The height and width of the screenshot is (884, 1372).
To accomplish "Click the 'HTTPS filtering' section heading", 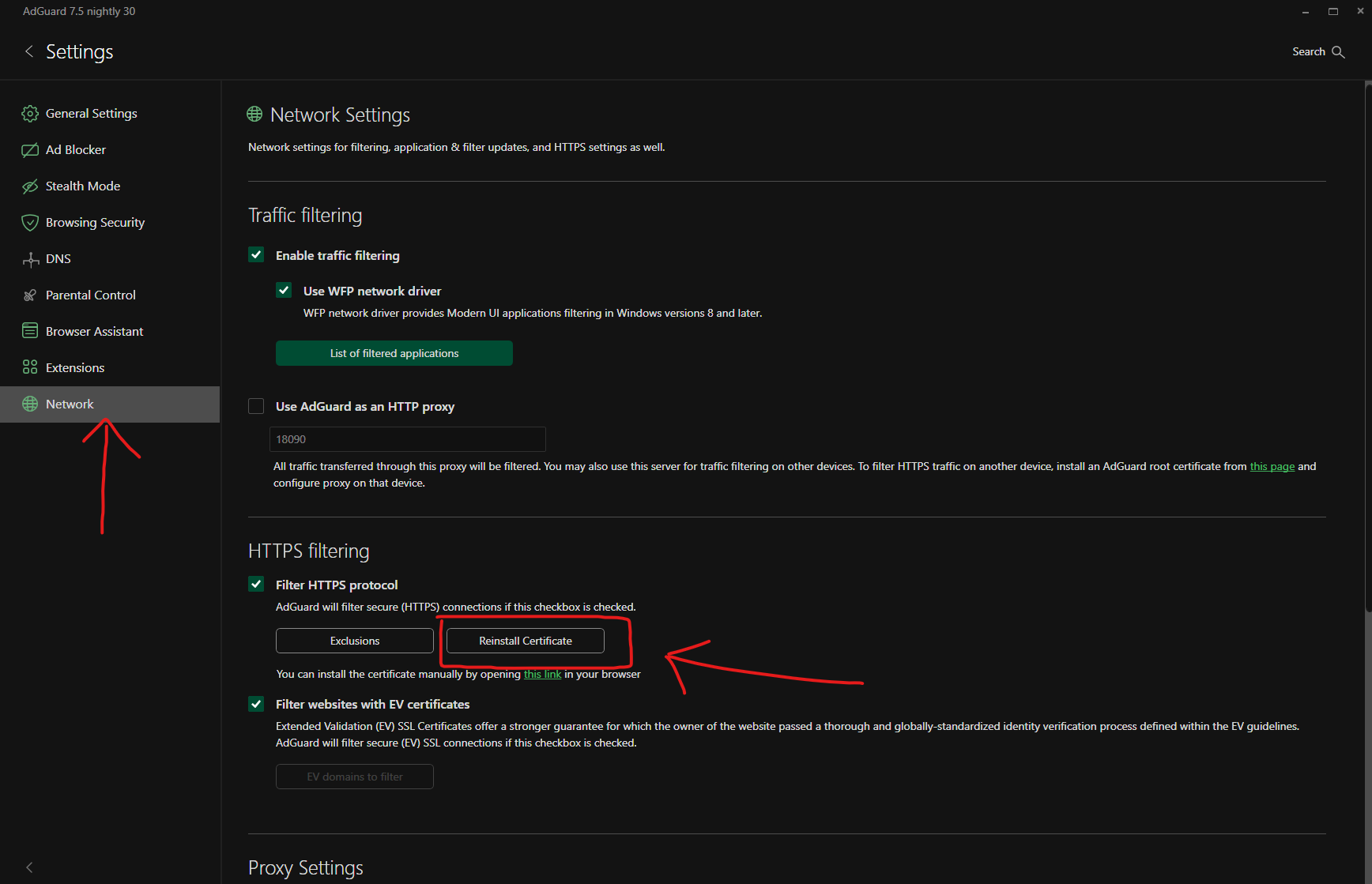I will (309, 551).
